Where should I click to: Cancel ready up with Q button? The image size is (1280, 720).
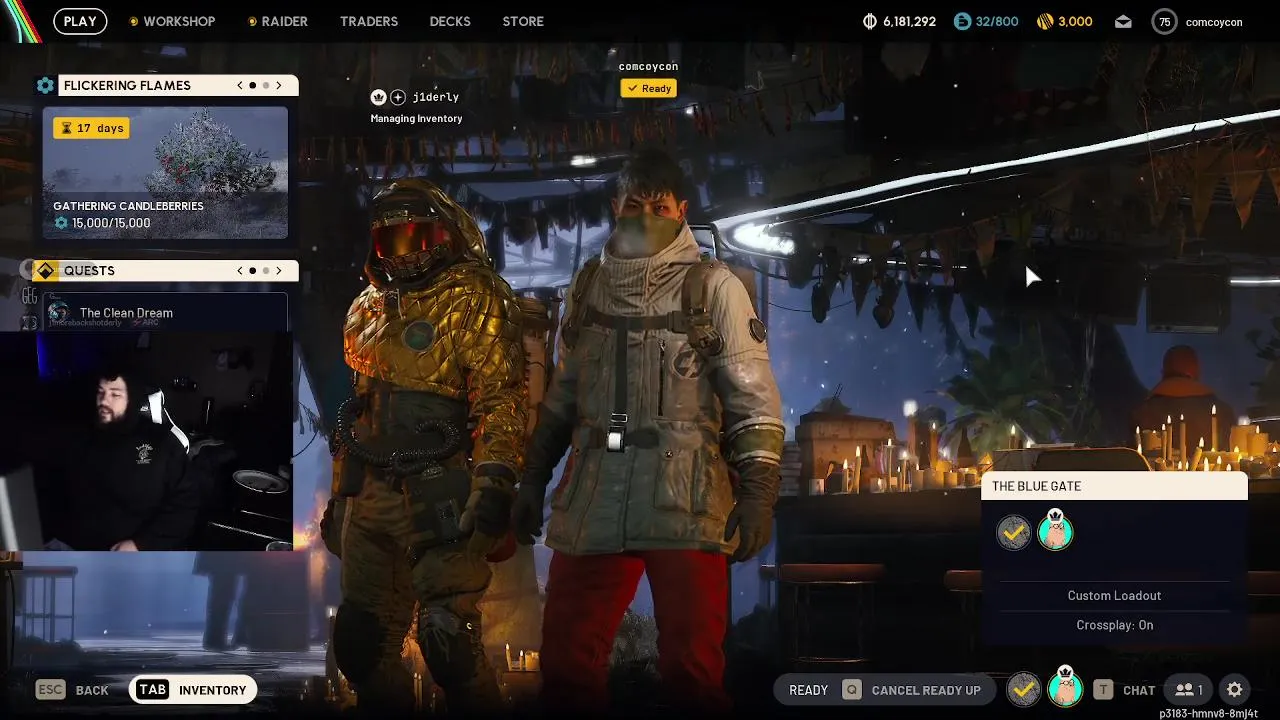click(x=913, y=690)
